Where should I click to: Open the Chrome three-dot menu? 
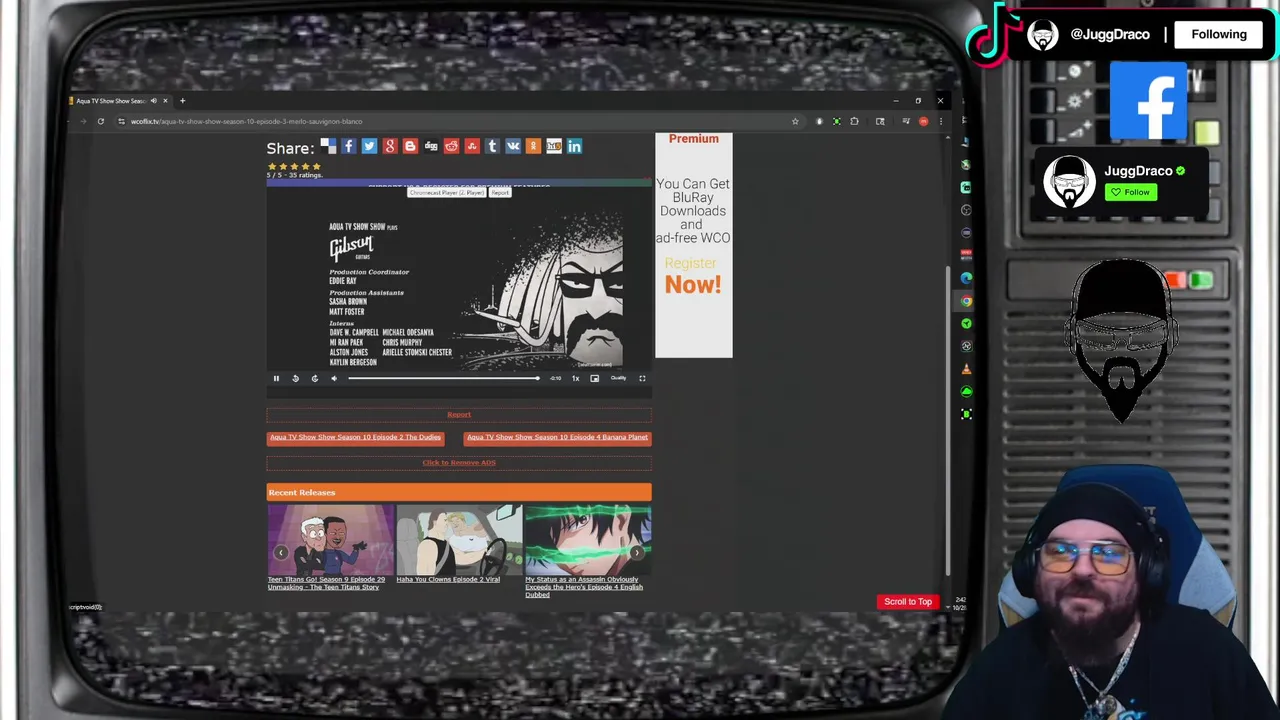(x=940, y=121)
